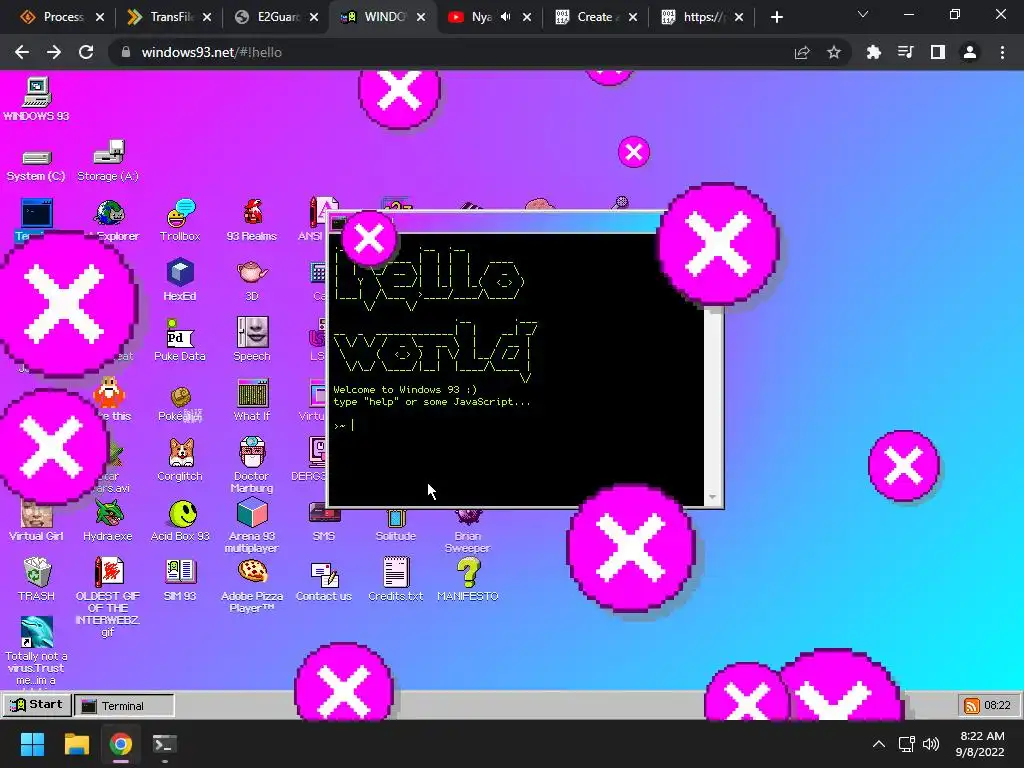Open the SMS icon
The image size is (1024, 768).
point(324,522)
